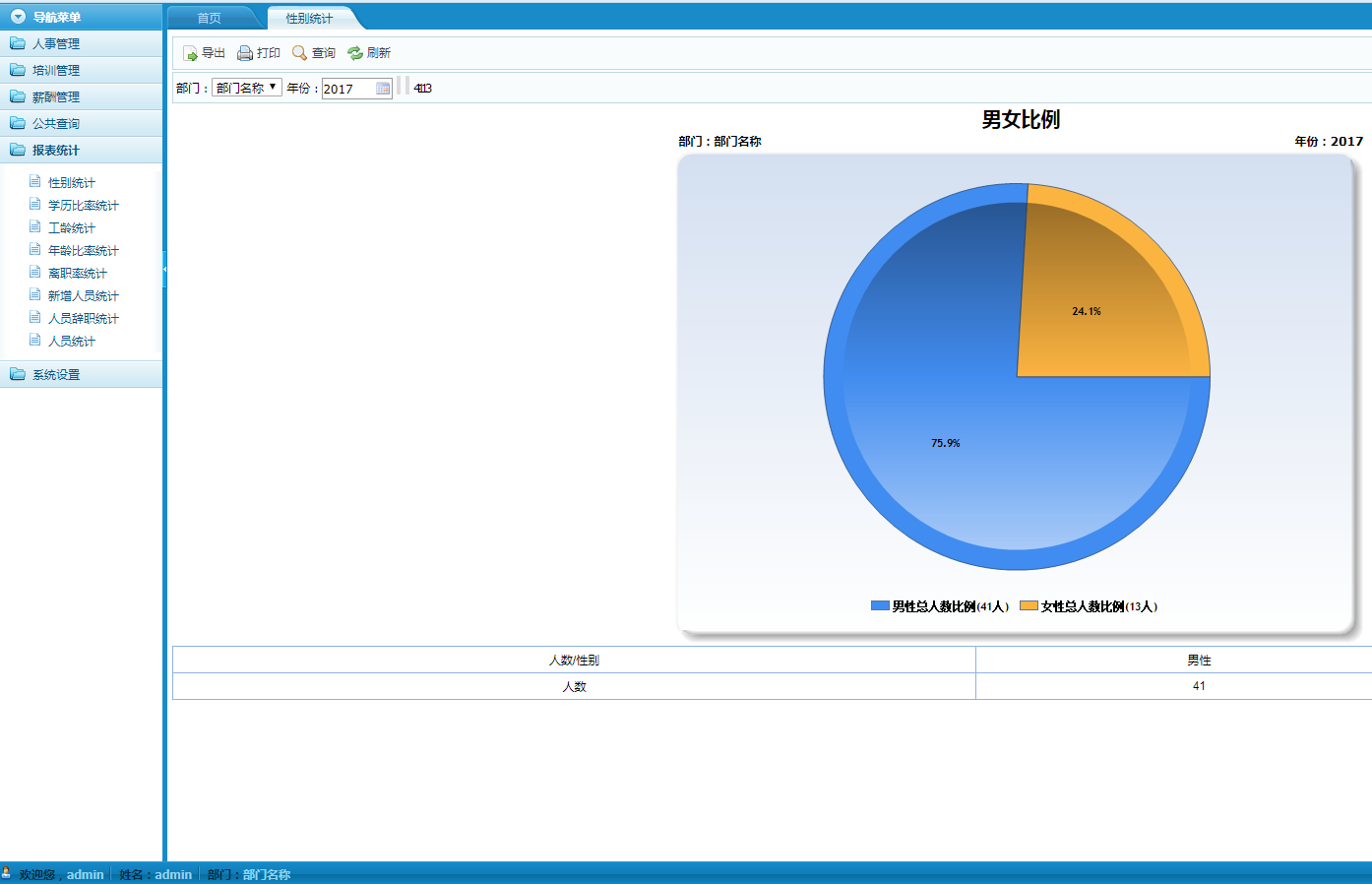This screenshot has width=1372, height=884.
Task: Click the 欢迎您 admin status text
Action: [x=61, y=874]
